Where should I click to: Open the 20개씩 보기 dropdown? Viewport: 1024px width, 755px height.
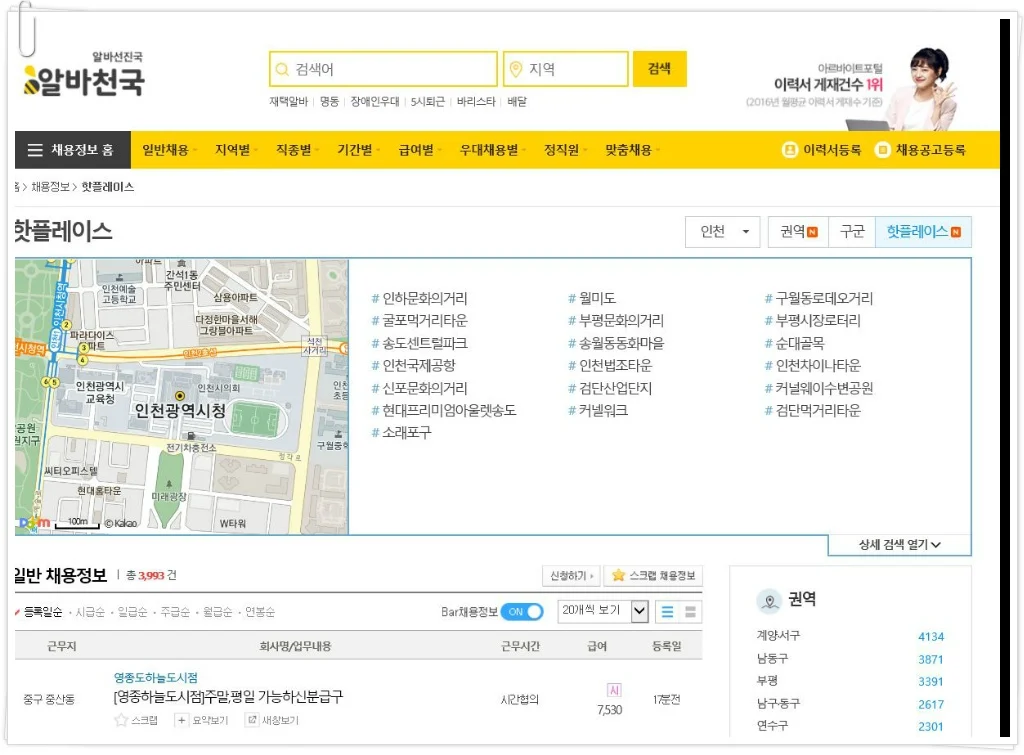click(x=603, y=611)
